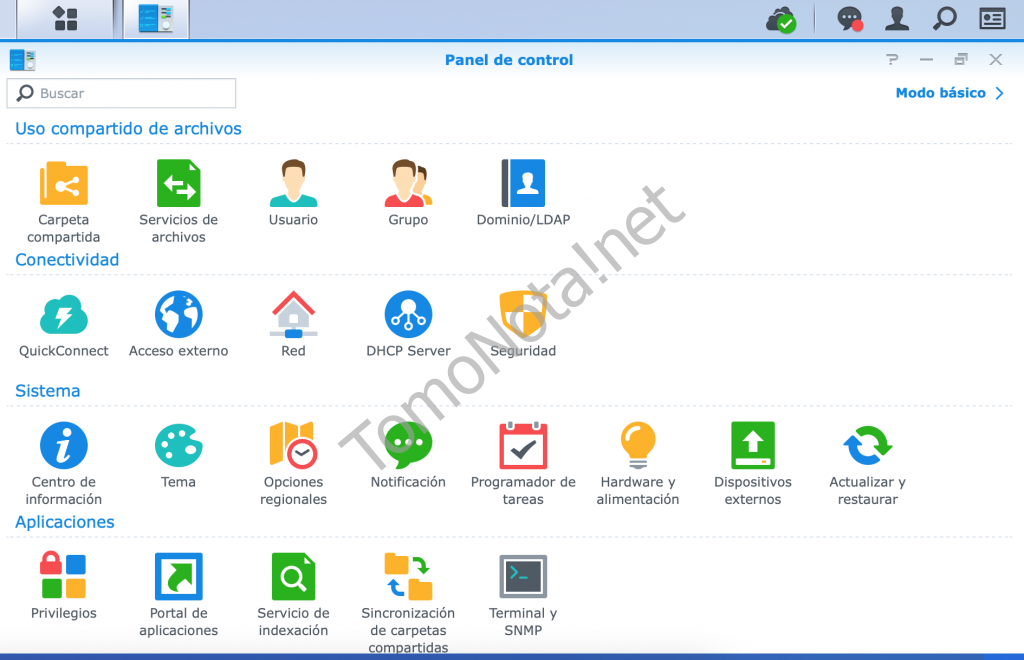Viewport: 1024px width, 660px height.
Task: Open Actualizar y restaurar
Action: click(867, 446)
